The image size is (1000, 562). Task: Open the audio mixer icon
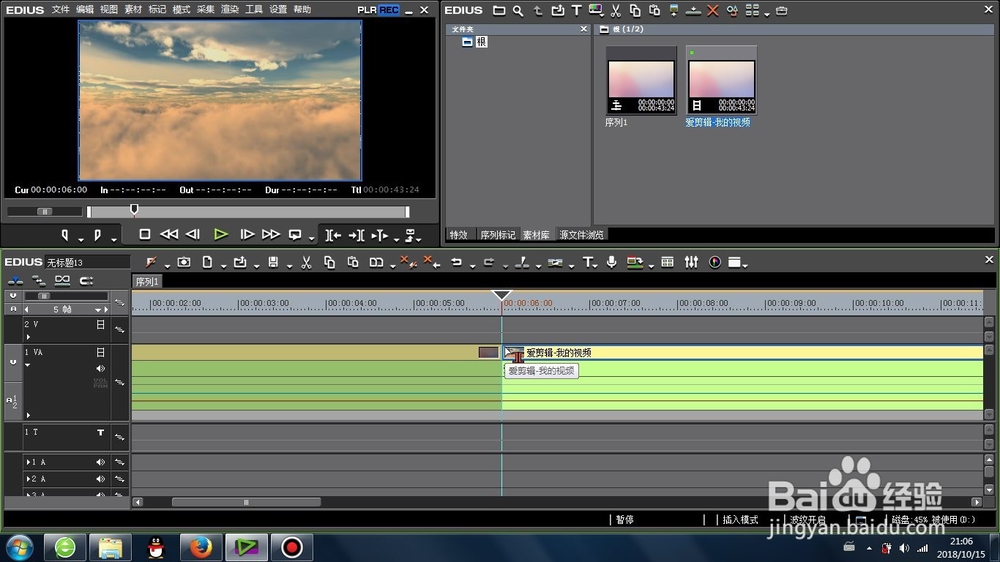(x=691, y=262)
